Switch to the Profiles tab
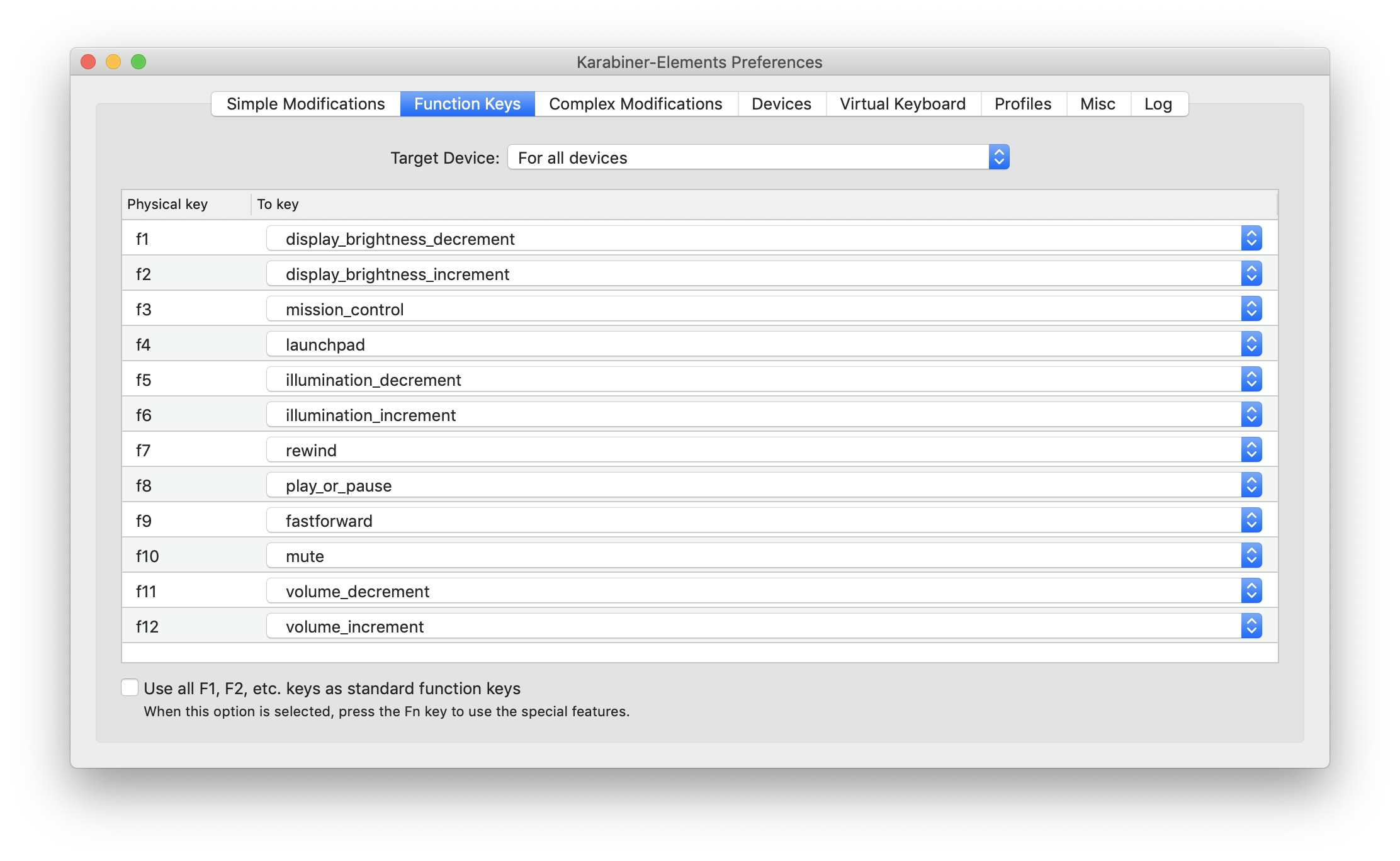Screen dimensions: 1400x861 click(1023, 104)
